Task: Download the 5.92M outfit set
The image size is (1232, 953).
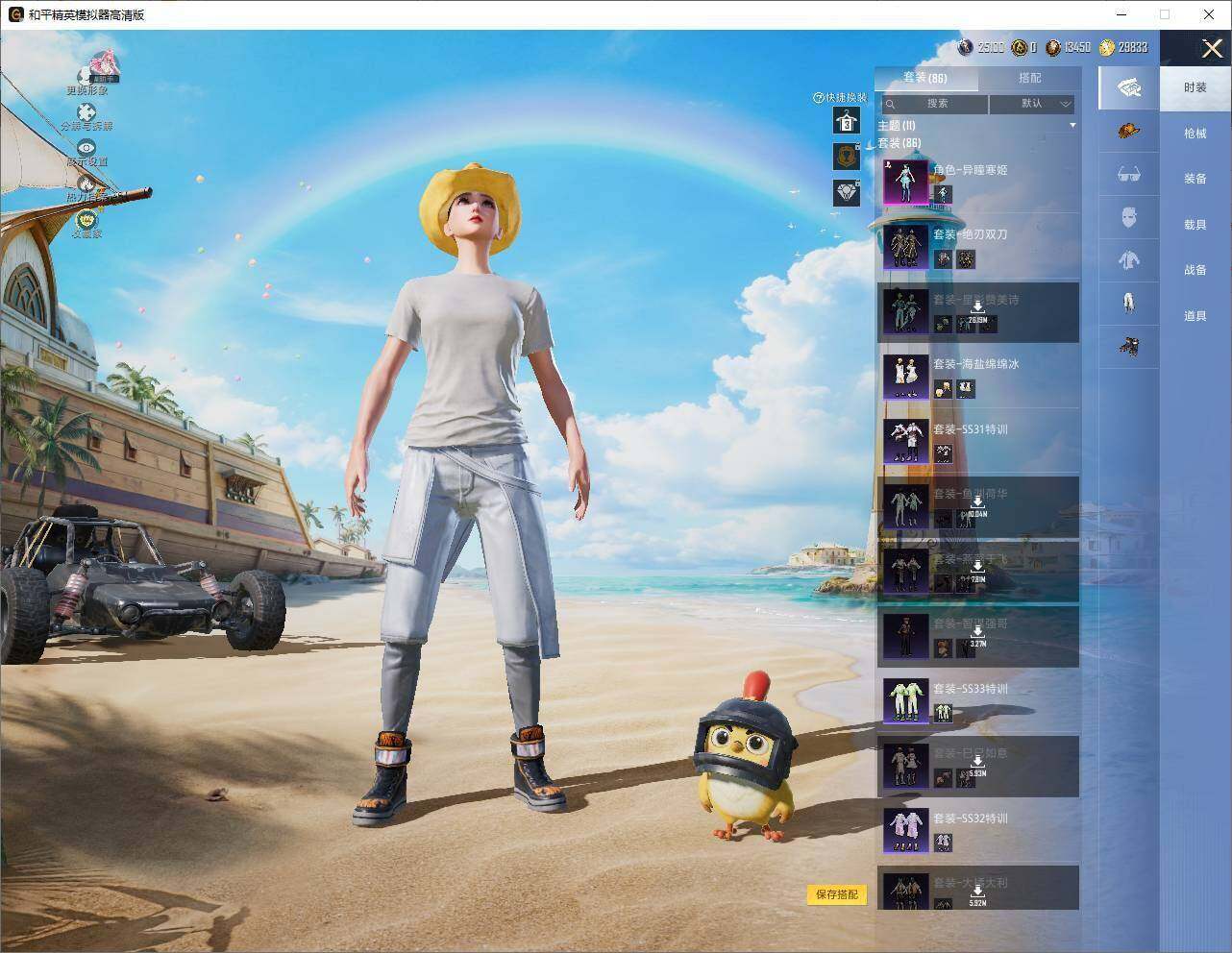Action: coord(977,894)
